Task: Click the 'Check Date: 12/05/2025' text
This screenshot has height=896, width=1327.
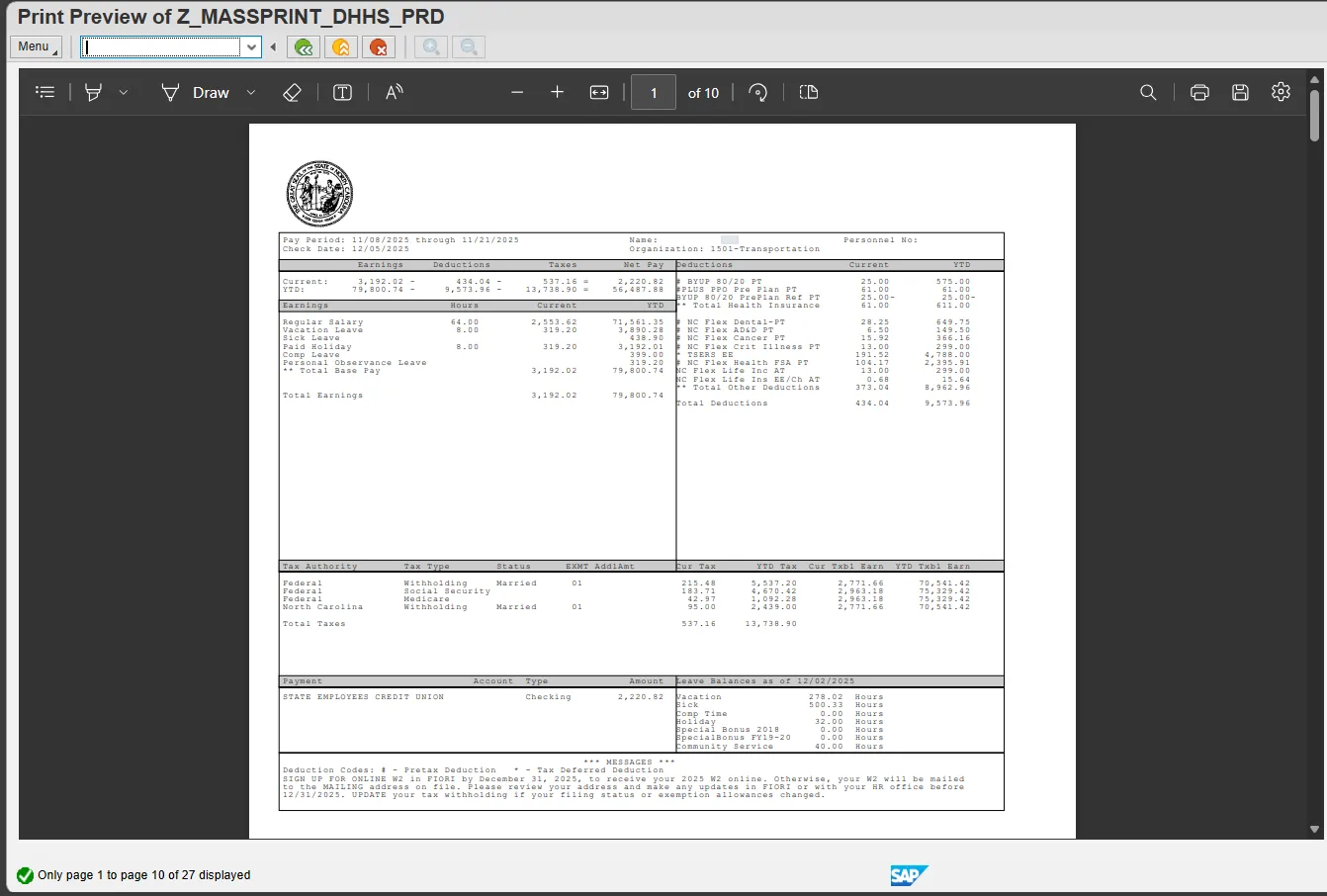Action: (x=345, y=249)
